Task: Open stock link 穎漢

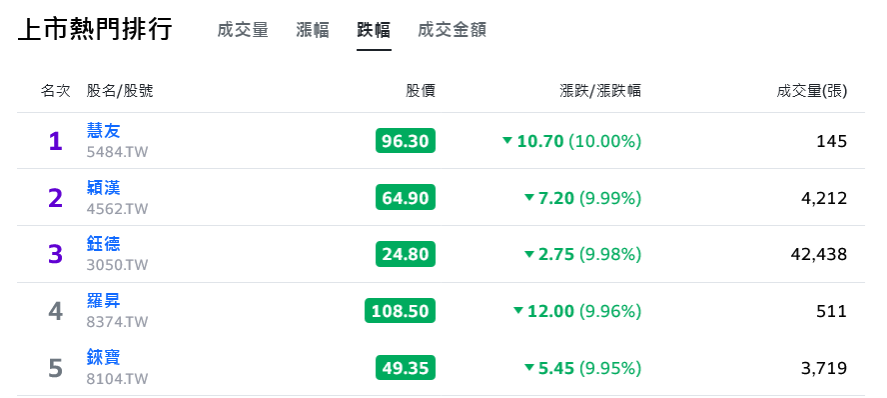Action: pos(104,187)
